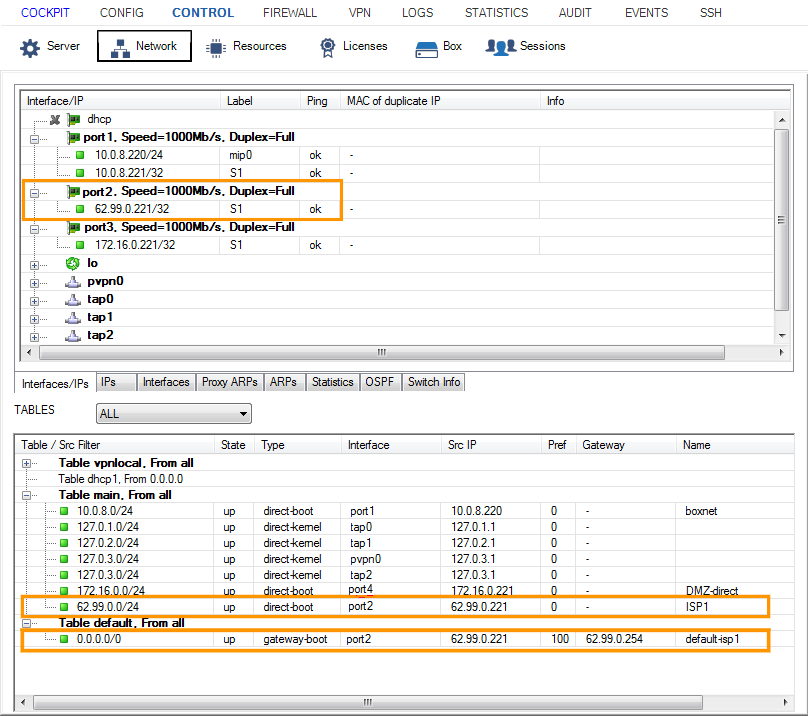
Task: Open the VPN menu
Action: point(360,13)
